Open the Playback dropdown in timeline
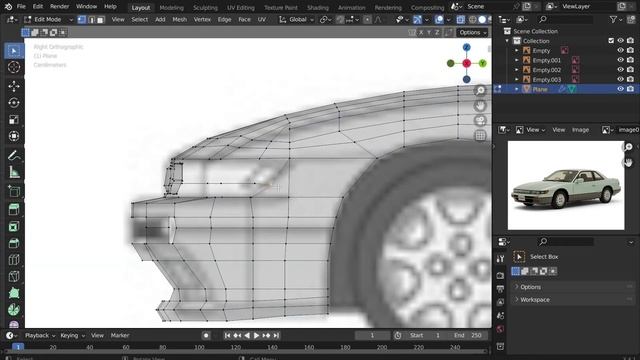 pos(40,336)
